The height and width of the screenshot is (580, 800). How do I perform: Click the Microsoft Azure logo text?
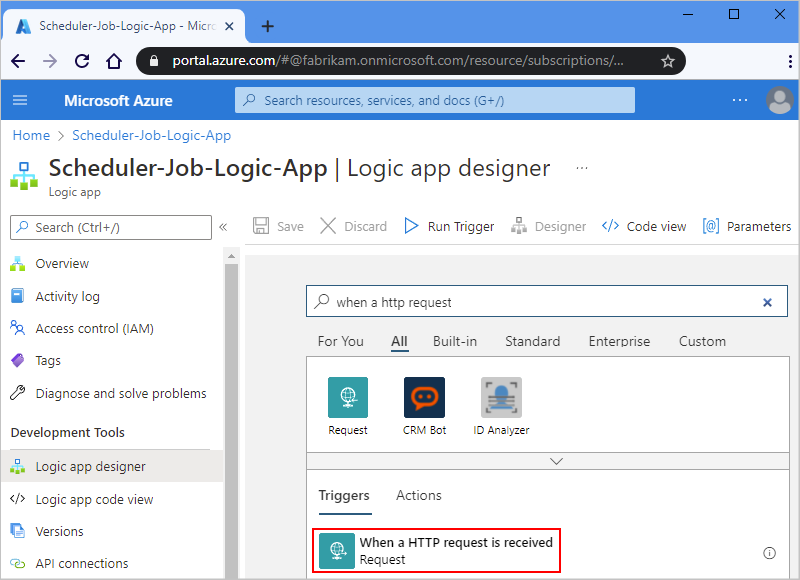[118, 100]
